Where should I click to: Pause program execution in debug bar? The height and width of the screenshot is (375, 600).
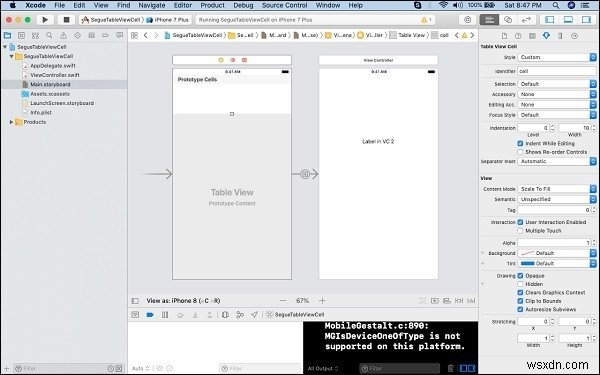click(x=165, y=315)
